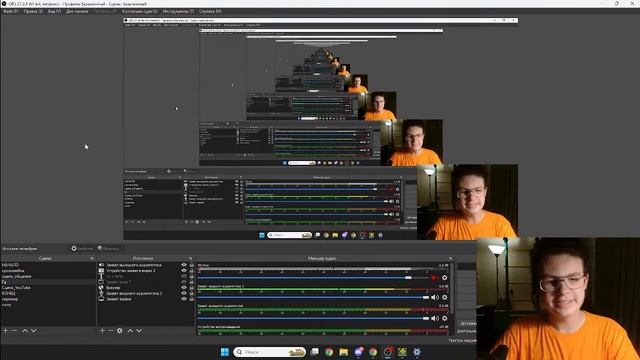640x360 pixels.
Task: Click the OBS Studio taskbar icon
Action: [x=388, y=352]
